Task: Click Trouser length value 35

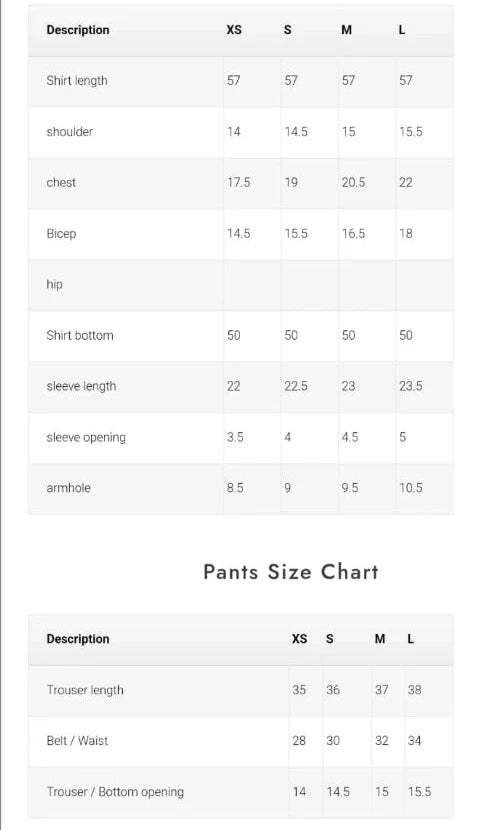Action: [x=299, y=690]
